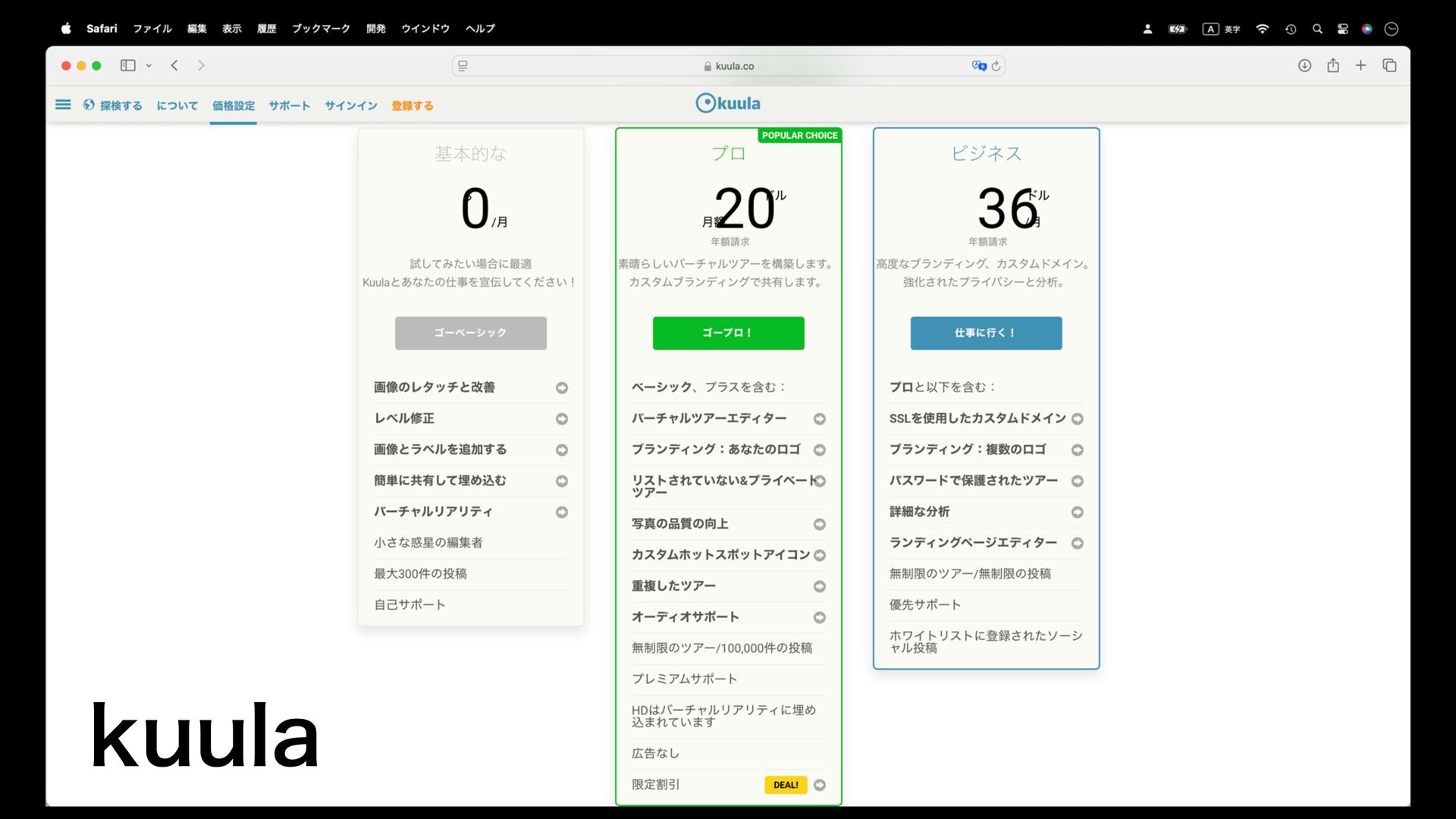Viewport: 1456px width, 819px height.
Task: Open the 価格設定 navigation tab
Action: tap(234, 106)
